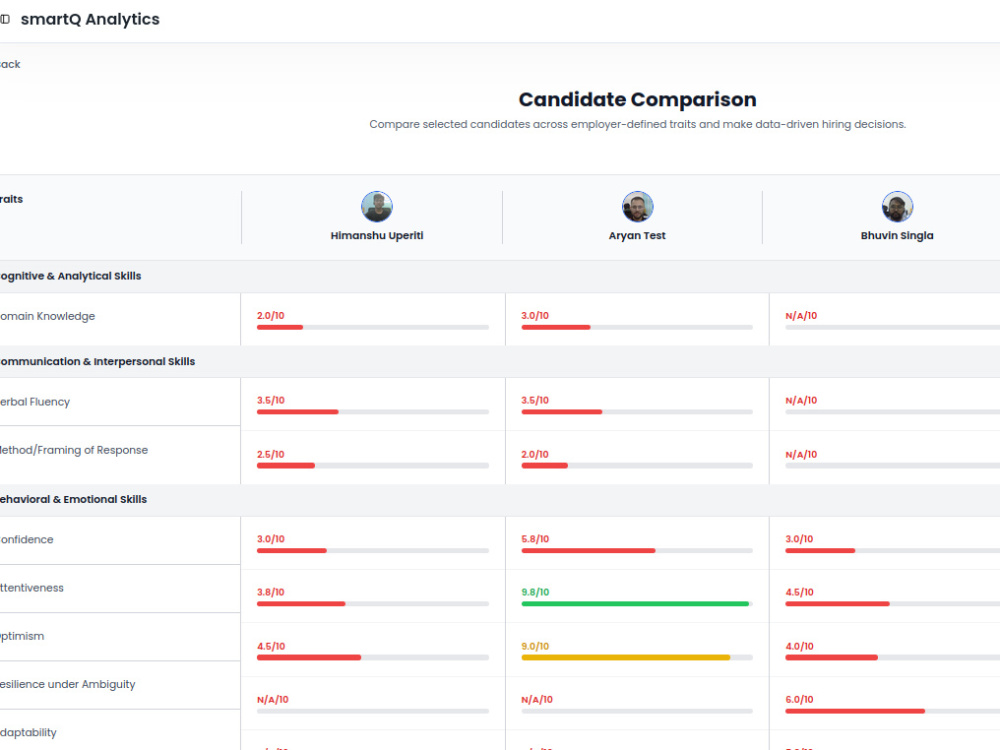This screenshot has width=1000, height=750.
Task: Select the Communication & Interpersonal Skills section header
Action: tap(97, 362)
